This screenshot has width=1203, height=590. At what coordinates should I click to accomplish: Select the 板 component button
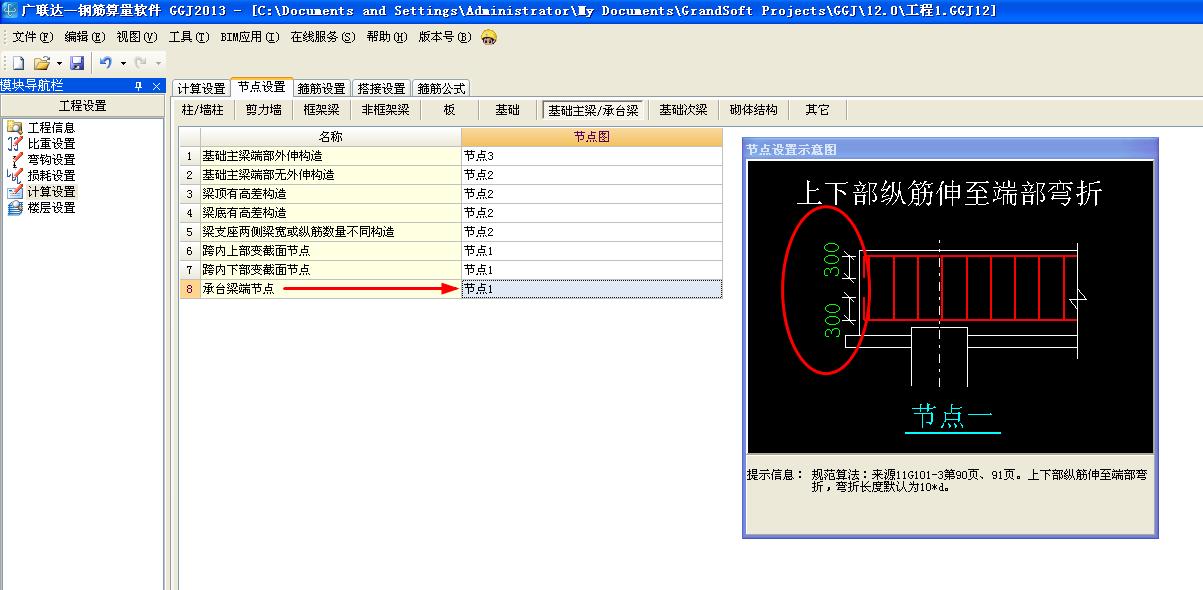(x=450, y=110)
